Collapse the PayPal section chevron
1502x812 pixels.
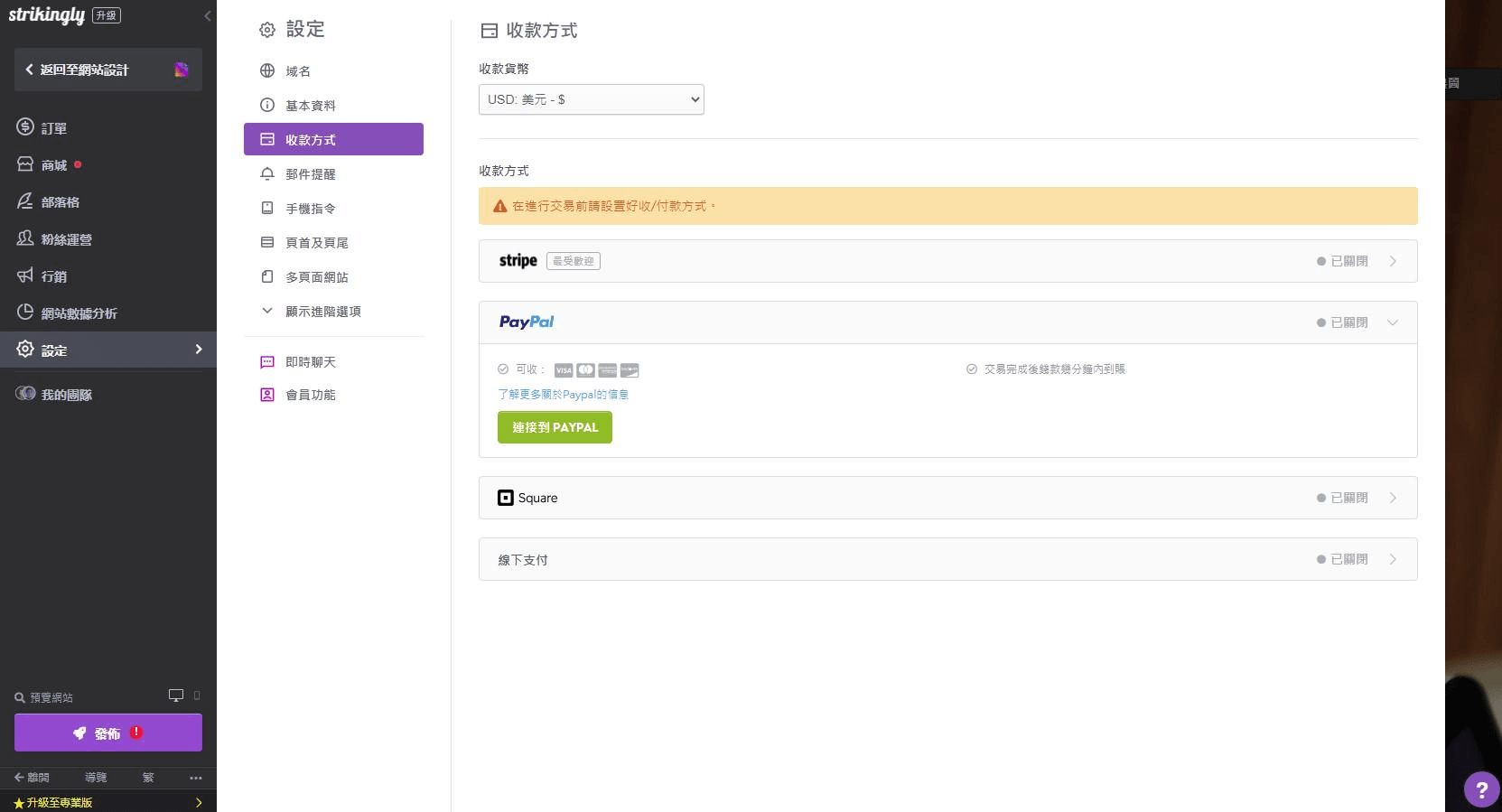(x=1393, y=322)
